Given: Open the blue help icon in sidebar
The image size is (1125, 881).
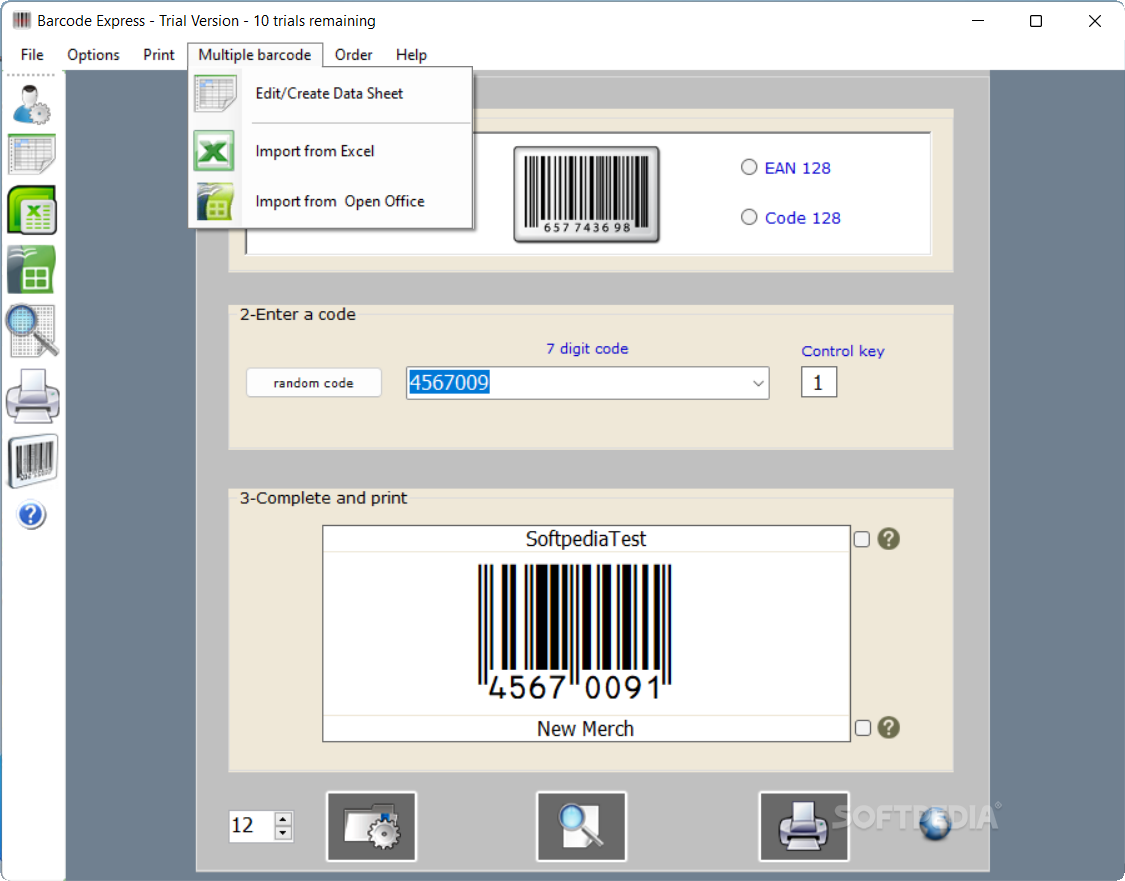Looking at the screenshot, I should [x=32, y=515].
